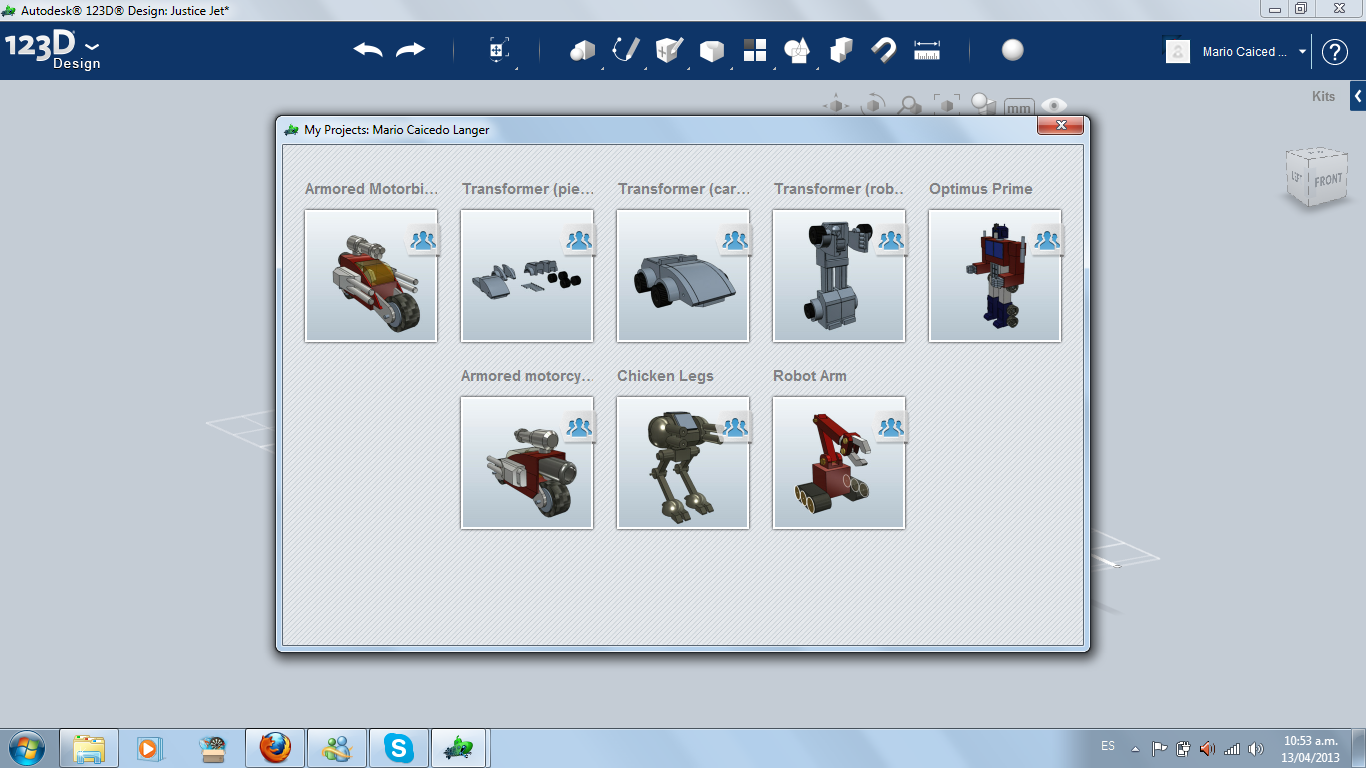
Task: Open Help with the question mark icon
Action: point(1335,52)
